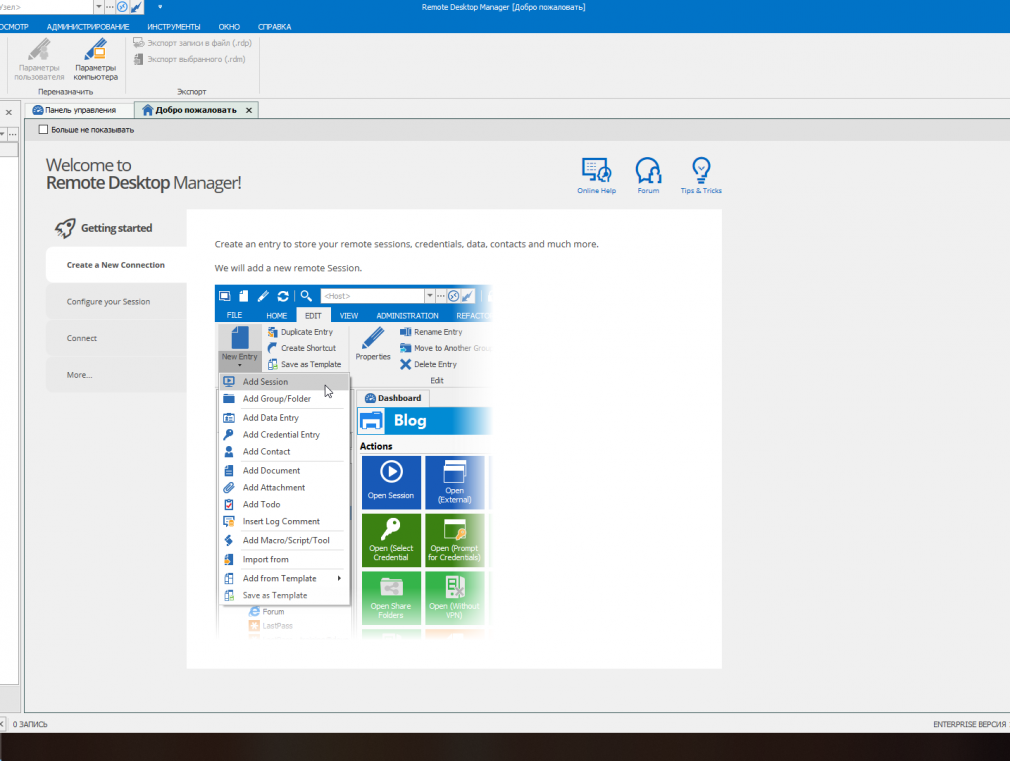1010x761 pixels.
Task: Click Rename Entry in tutorial image ribbon
Action: [x=431, y=332]
